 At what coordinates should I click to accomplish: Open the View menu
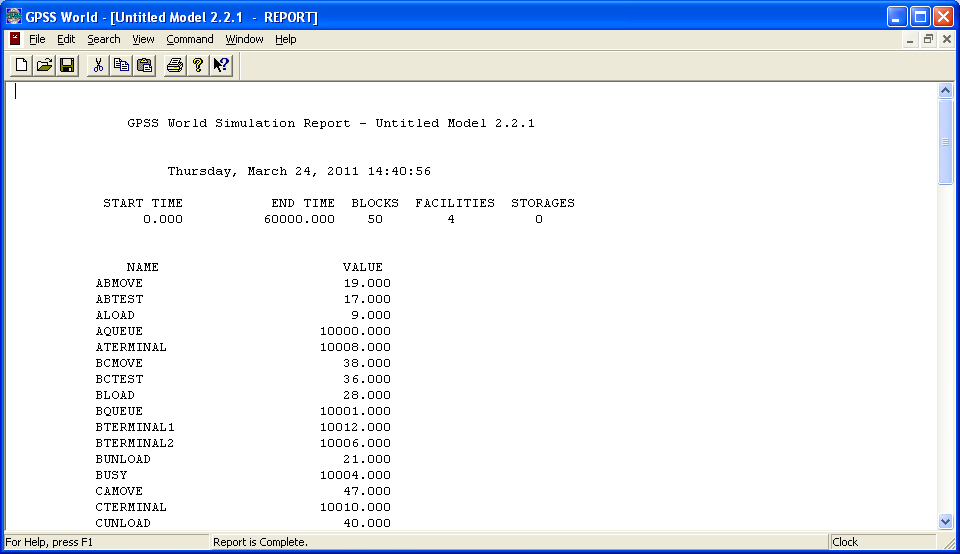tap(143, 39)
